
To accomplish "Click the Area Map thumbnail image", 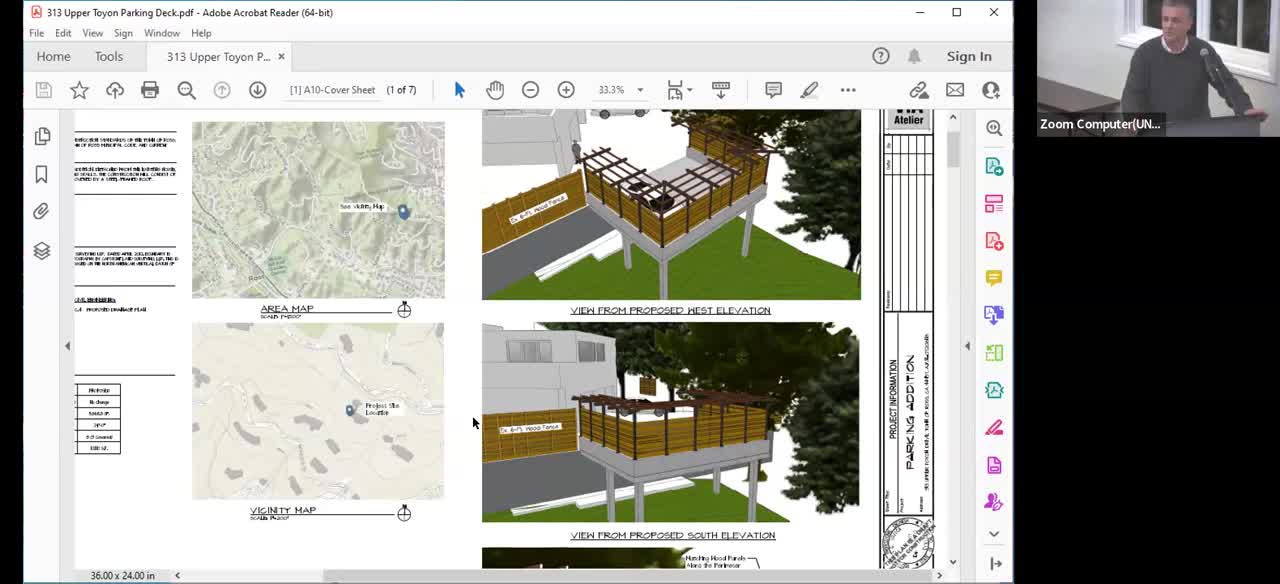I will (318, 210).
